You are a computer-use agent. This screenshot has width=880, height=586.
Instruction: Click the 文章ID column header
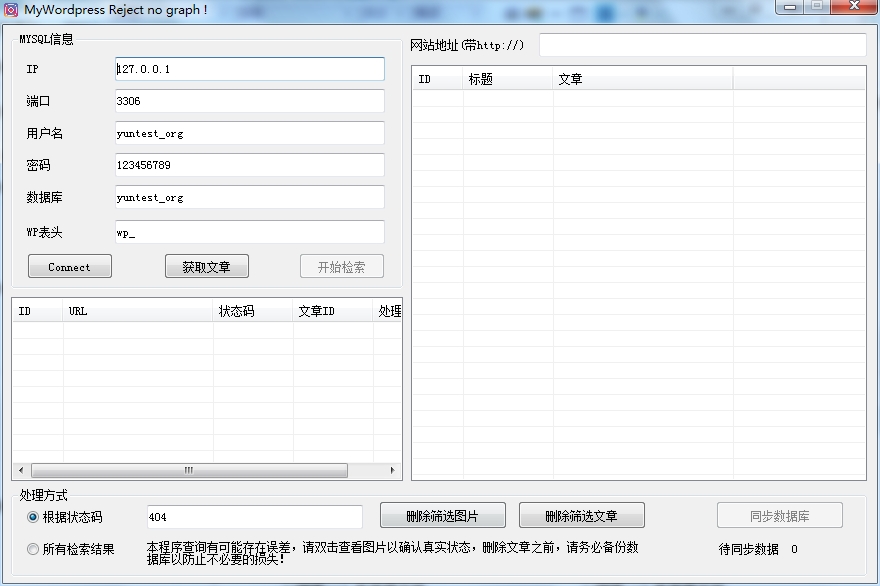point(333,311)
